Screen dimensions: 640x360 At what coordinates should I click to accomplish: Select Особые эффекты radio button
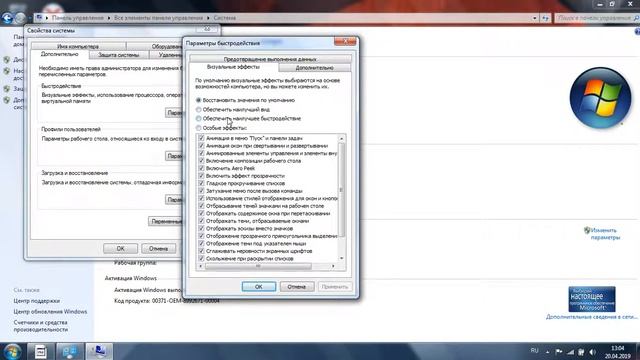point(198,128)
